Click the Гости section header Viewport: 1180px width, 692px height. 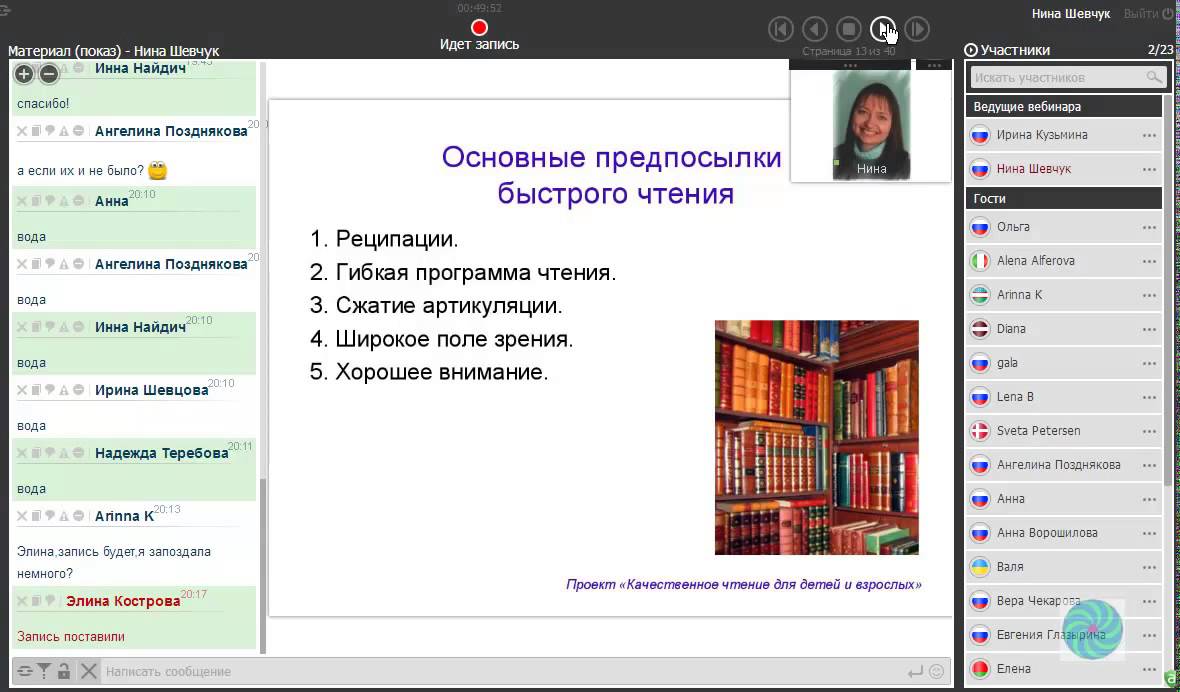pyautogui.click(x=1063, y=198)
